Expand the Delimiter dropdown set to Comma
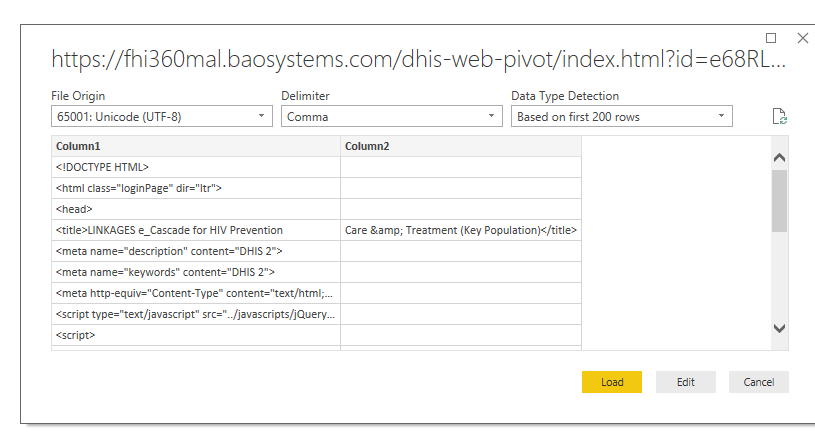The height and width of the screenshot is (432, 815). [x=392, y=117]
